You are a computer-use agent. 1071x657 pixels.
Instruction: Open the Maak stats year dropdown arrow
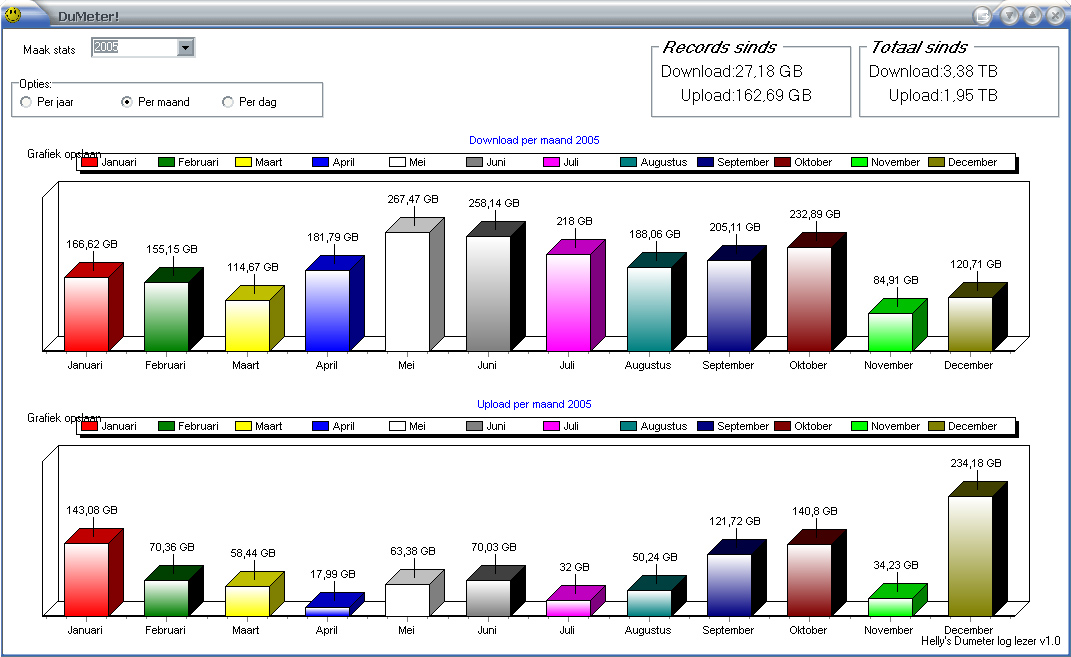coord(185,47)
